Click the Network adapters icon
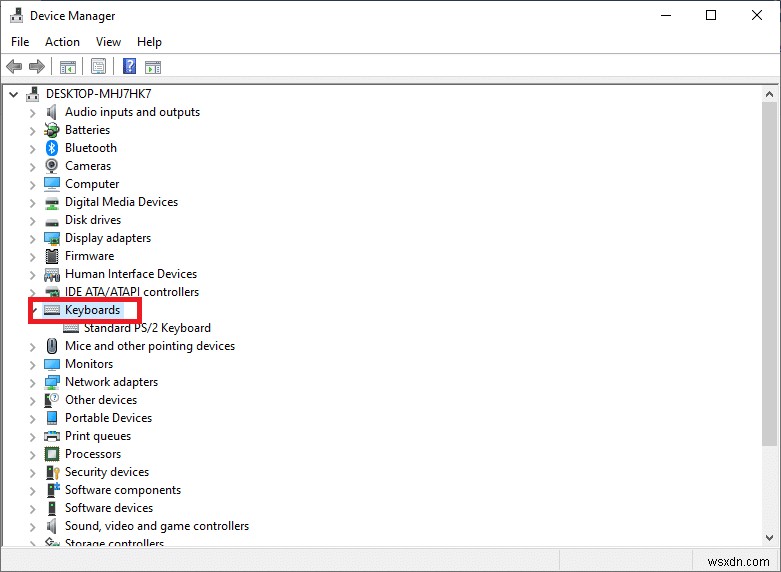Viewport: 781px width, 572px height. 52,382
